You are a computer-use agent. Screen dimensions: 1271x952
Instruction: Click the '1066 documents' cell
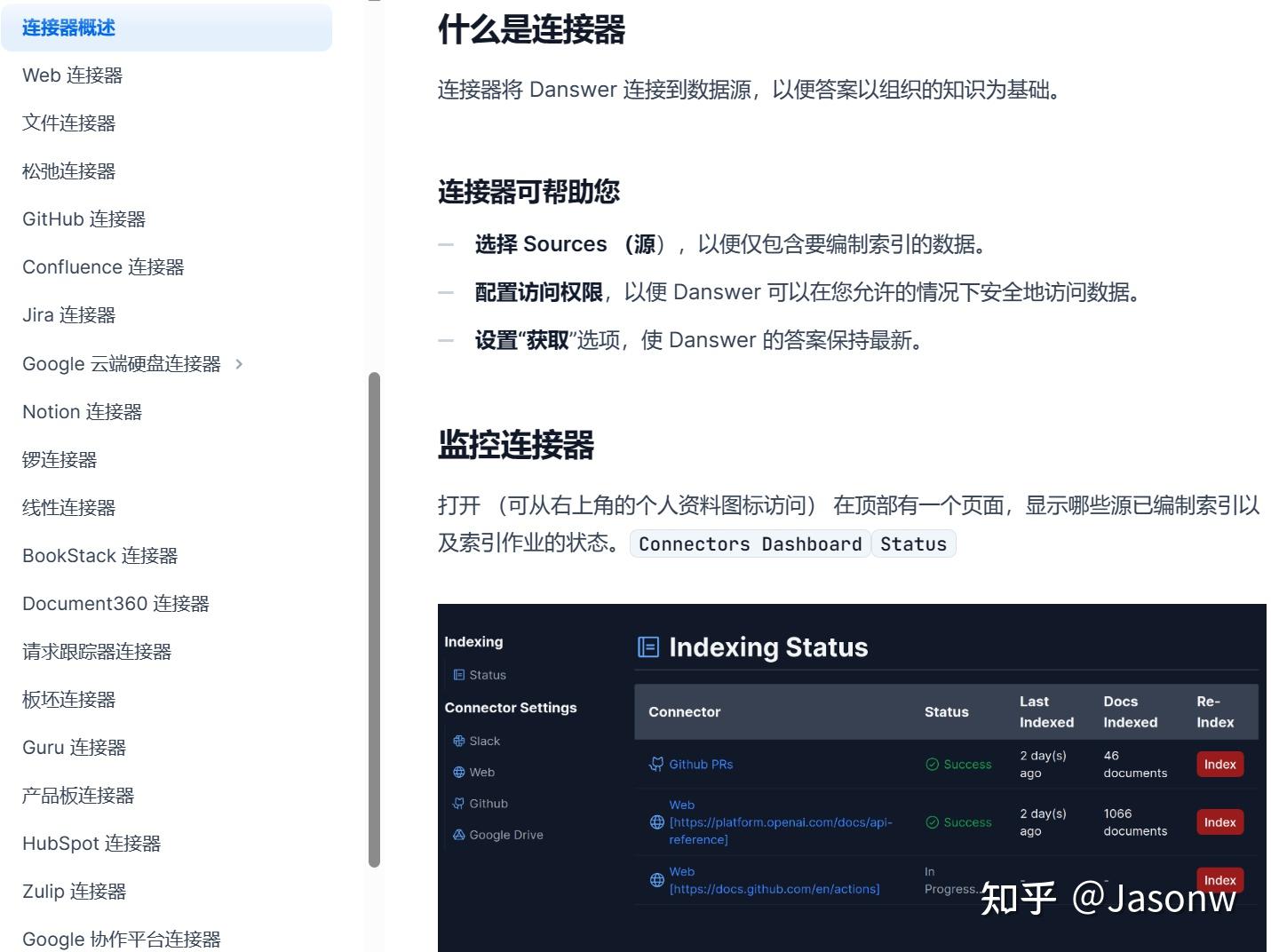[1135, 822]
